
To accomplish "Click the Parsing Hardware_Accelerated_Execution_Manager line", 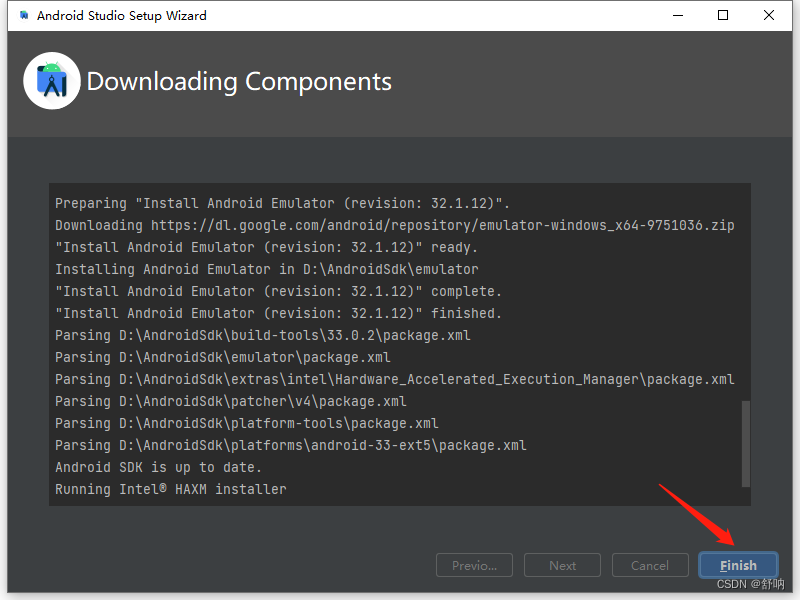I will [394, 379].
